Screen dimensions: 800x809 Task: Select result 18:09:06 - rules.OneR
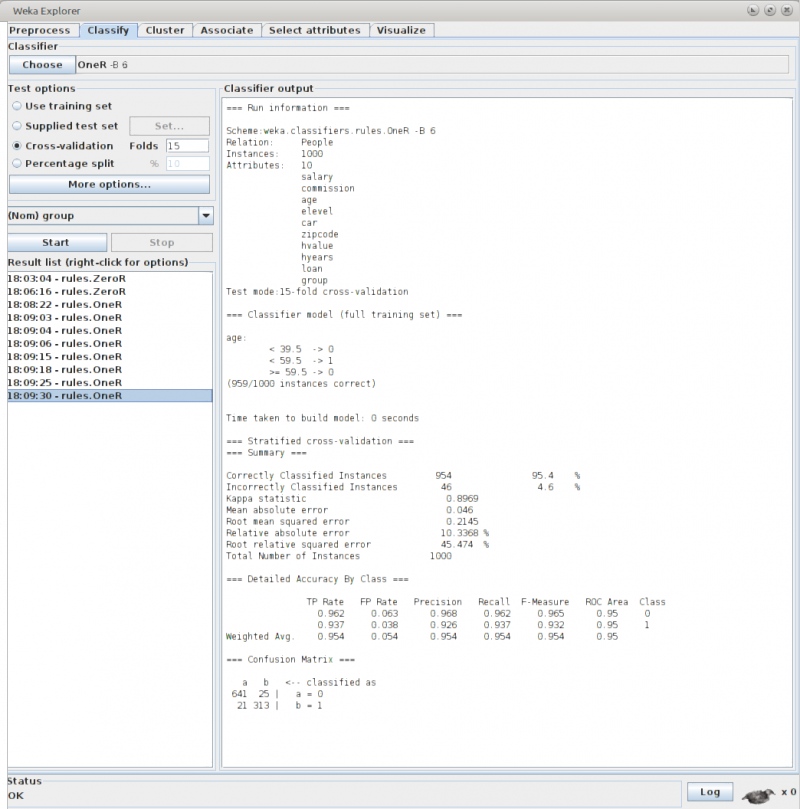point(109,344)
